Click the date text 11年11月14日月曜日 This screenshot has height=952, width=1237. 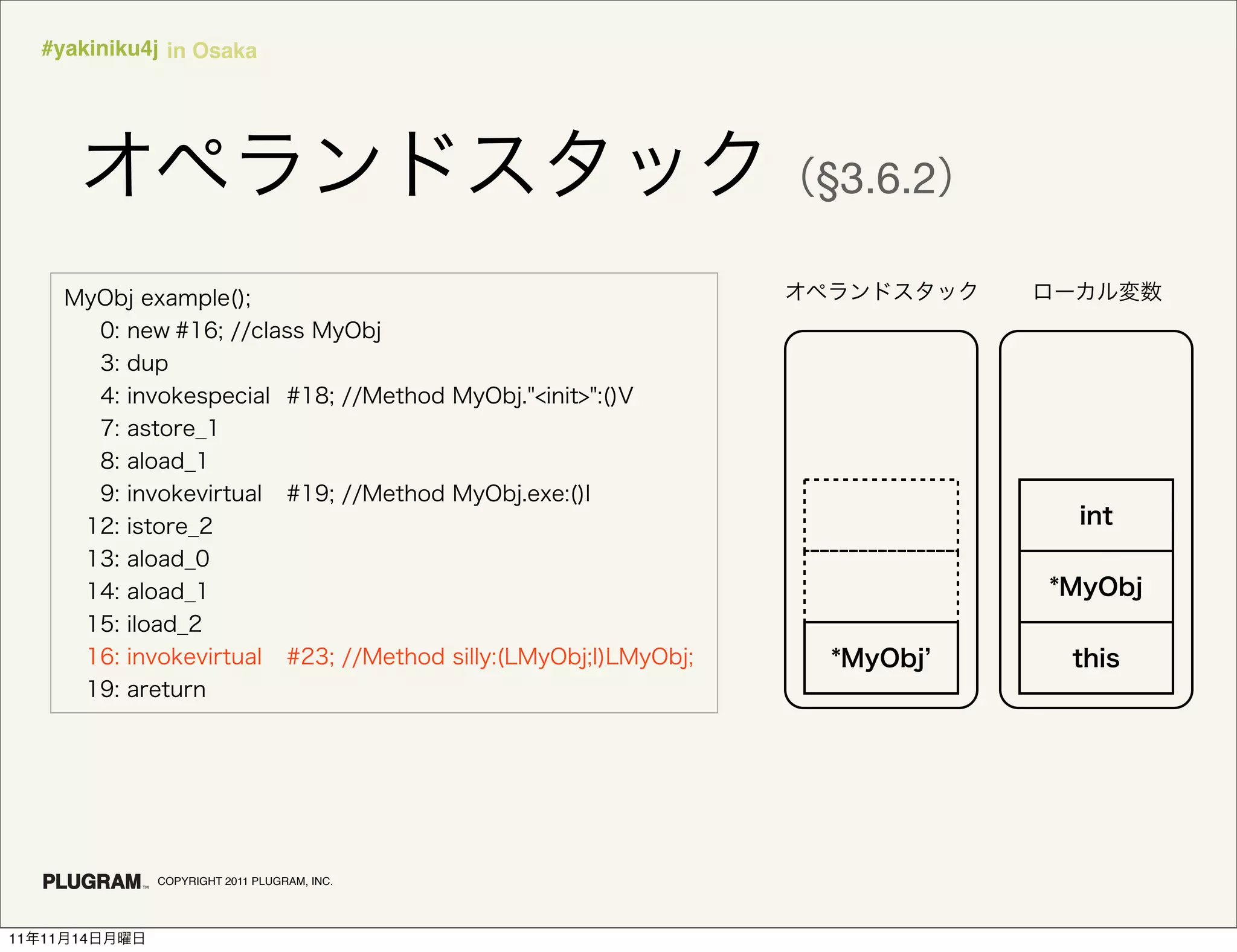tap(77, 938)
